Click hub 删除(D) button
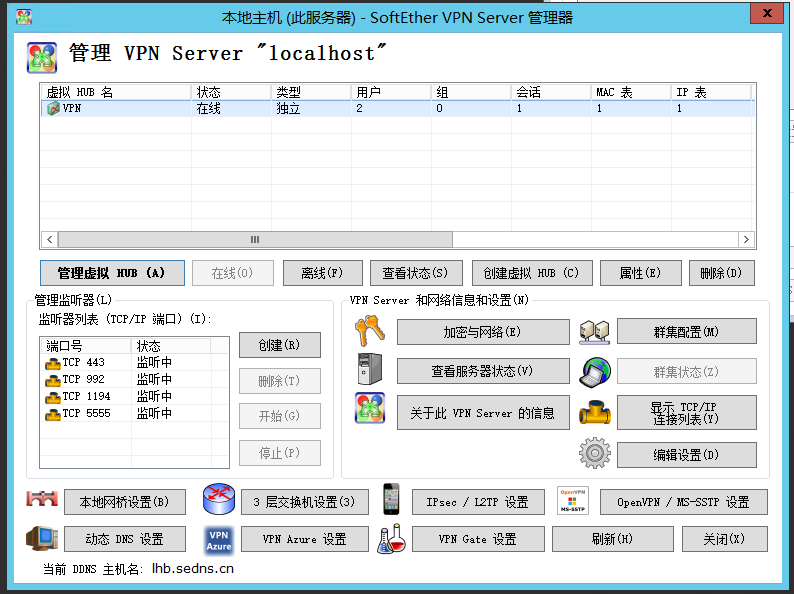 722,273
